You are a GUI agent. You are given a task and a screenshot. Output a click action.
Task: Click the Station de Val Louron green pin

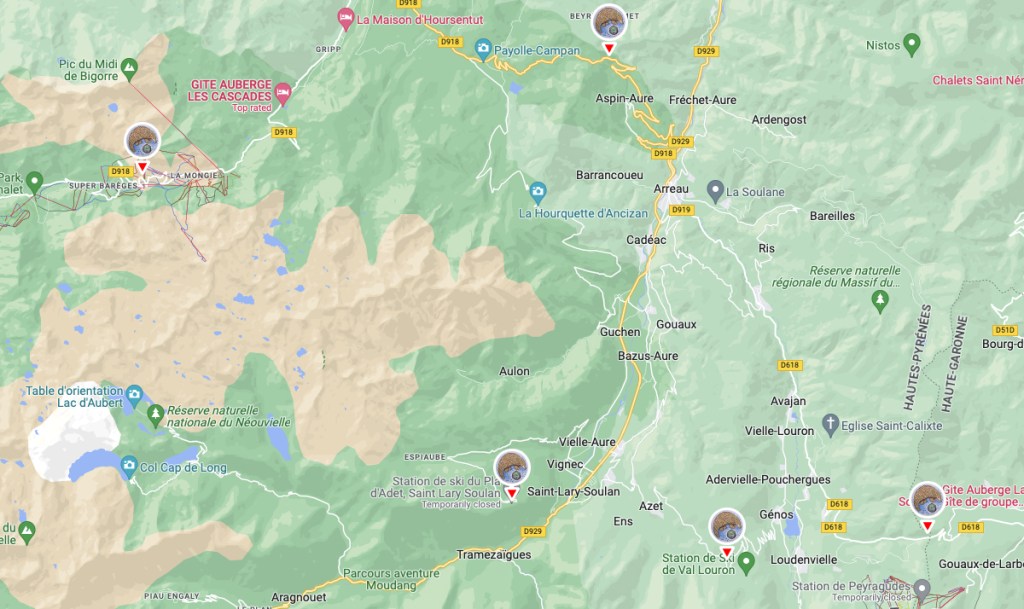(746, 563)
